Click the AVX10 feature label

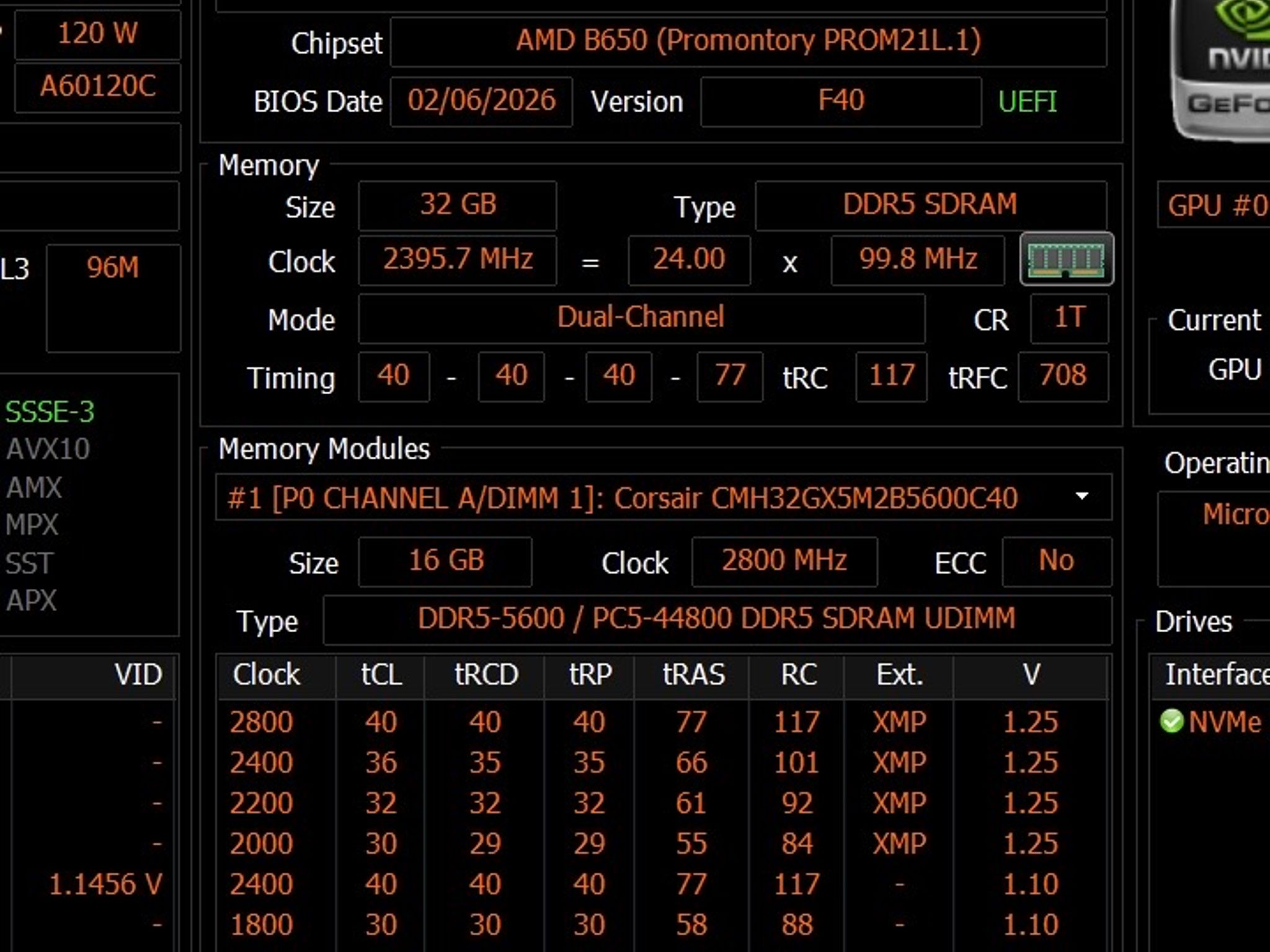pyautogui.click(x=48, y=449)
